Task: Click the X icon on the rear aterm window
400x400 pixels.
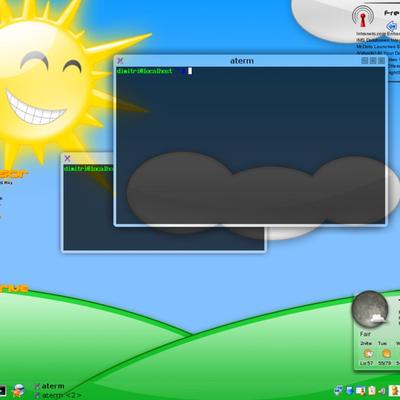Action: 67,158
